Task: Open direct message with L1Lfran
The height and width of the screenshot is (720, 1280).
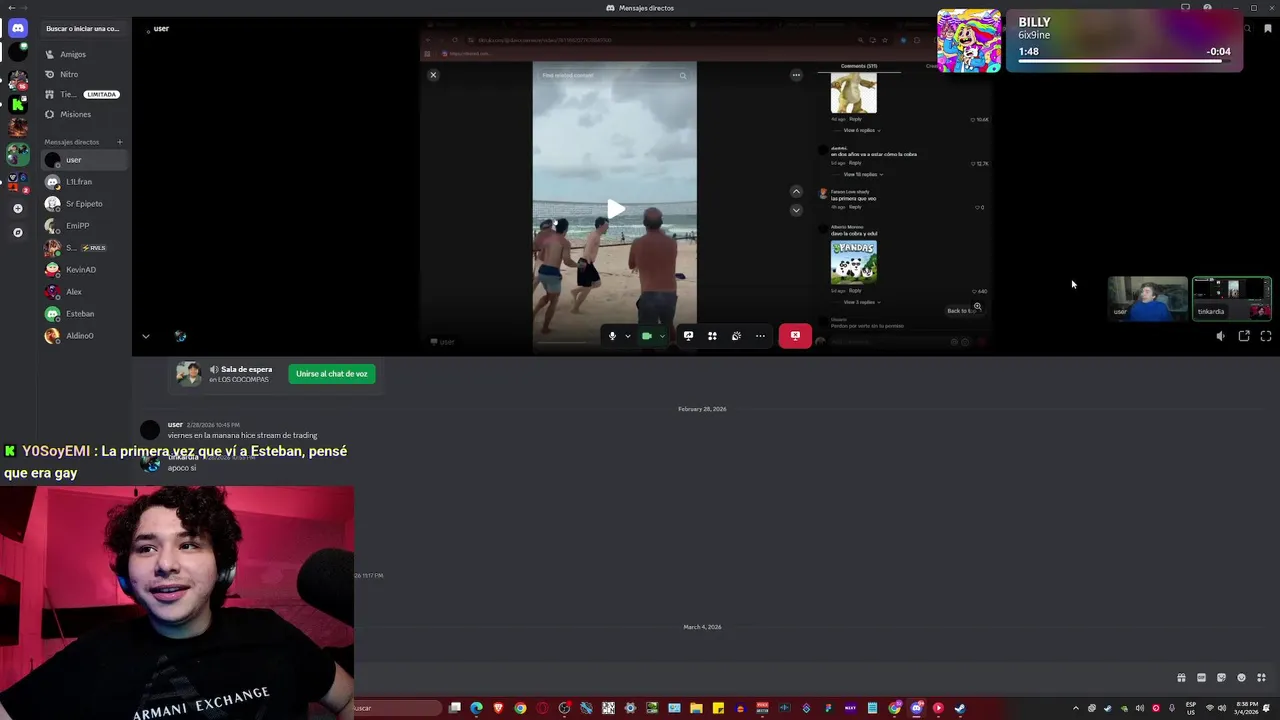Action: tap(84, 182)
